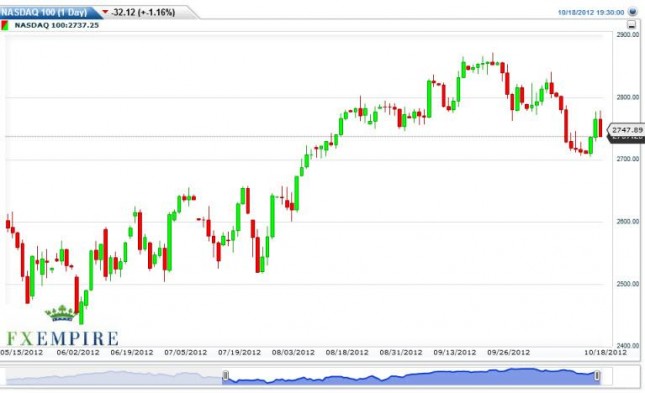This screenshot has width=645, height=393.
Task: Collapse chart panel with the minimize icon
Action: click(631, 25)
